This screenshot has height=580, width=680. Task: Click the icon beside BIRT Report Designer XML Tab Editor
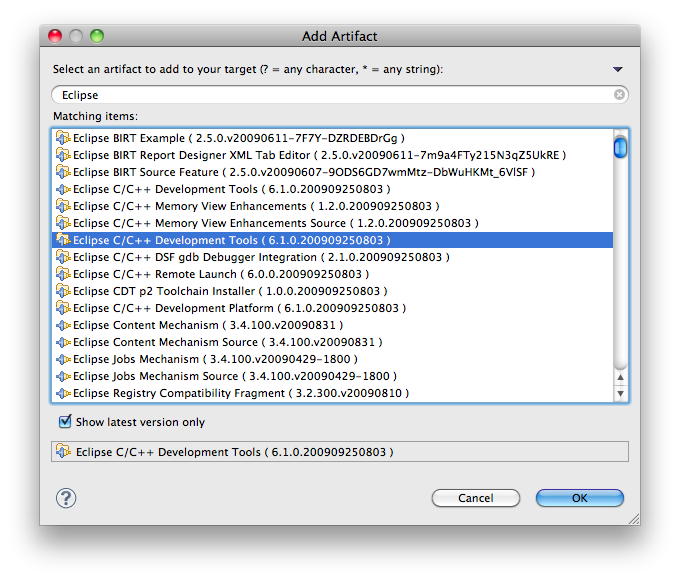63,154
